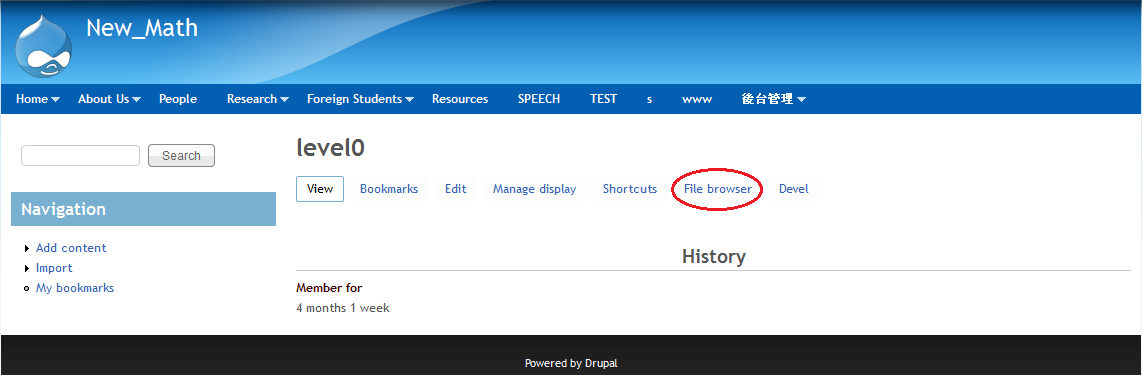The width and height of the screenshot is (1142, 375).
Task: Select the 's' menu item
Action: (649, 99)
